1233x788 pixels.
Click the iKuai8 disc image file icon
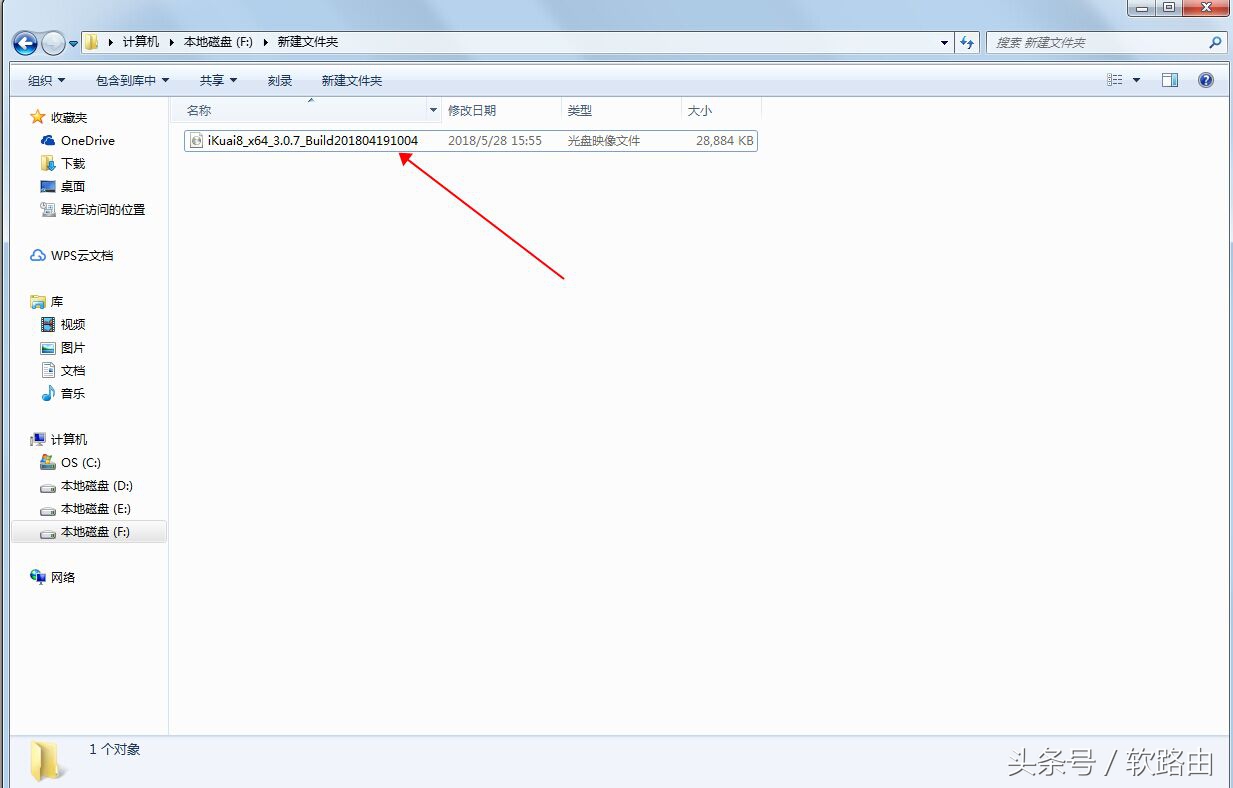pyautogui.click(x=196, y=141)
